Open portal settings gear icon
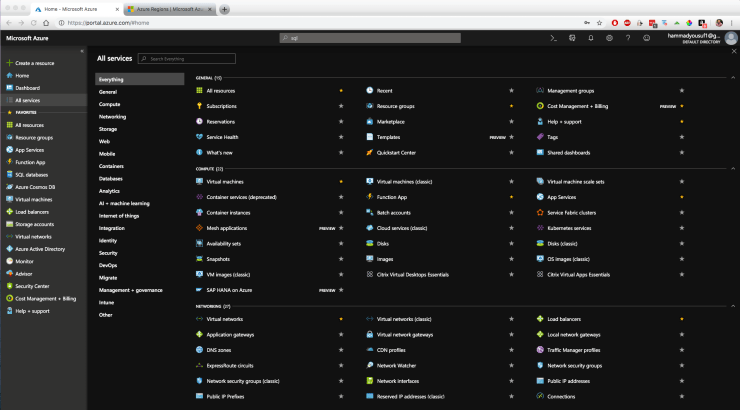740x410 pixels. click(609, 38)
